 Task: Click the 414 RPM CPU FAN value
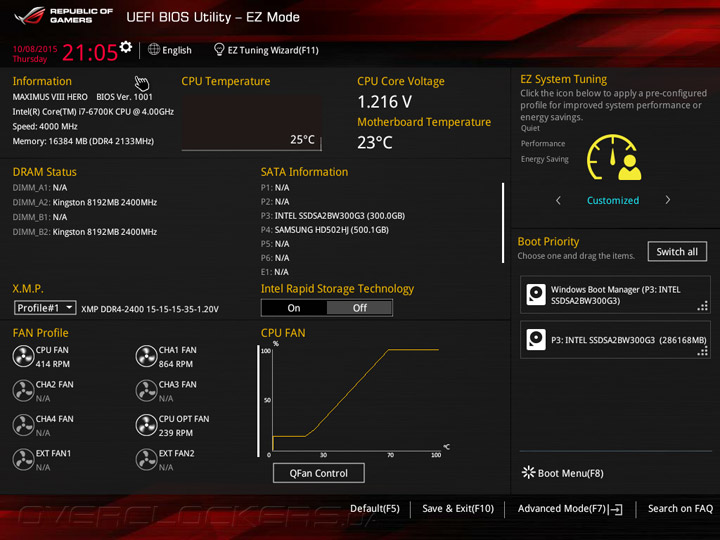click(53, 364)
